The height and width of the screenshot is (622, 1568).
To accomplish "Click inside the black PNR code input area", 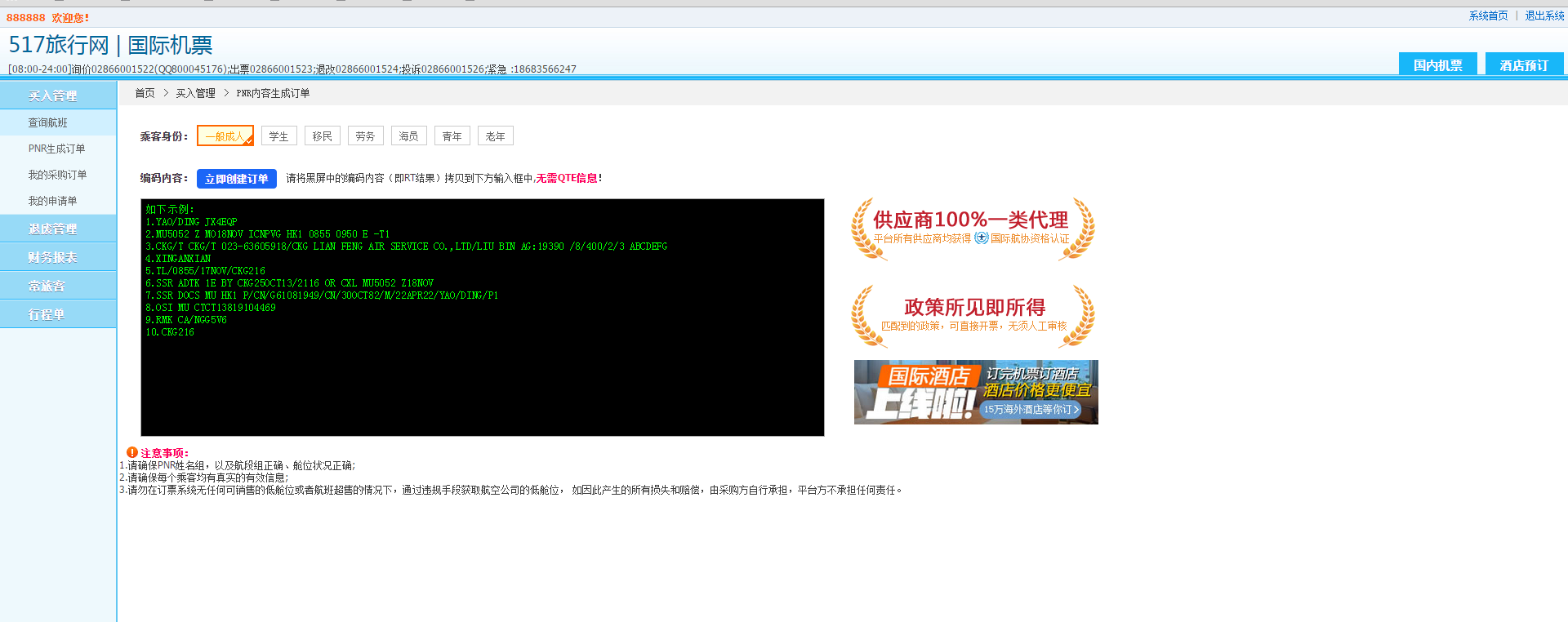I will pos(483,318).
